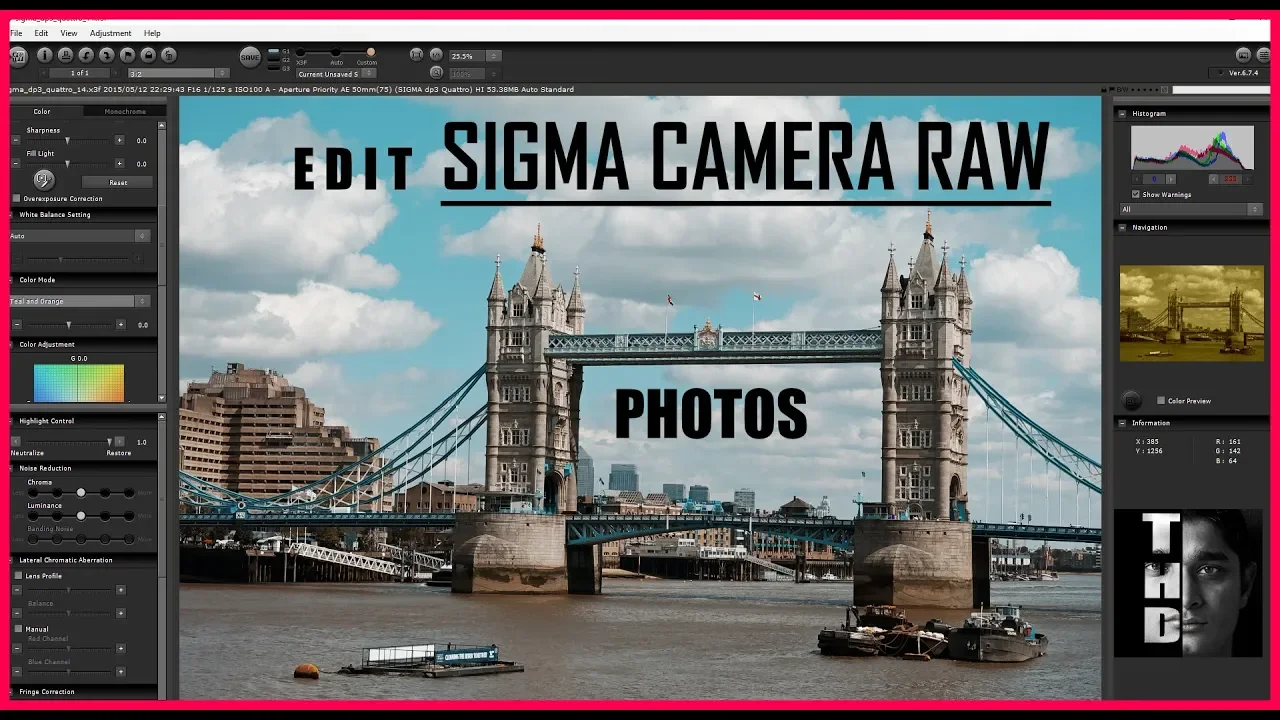
Task: Switch to the Monochrome tab
Action: click(x=125, y=111)
